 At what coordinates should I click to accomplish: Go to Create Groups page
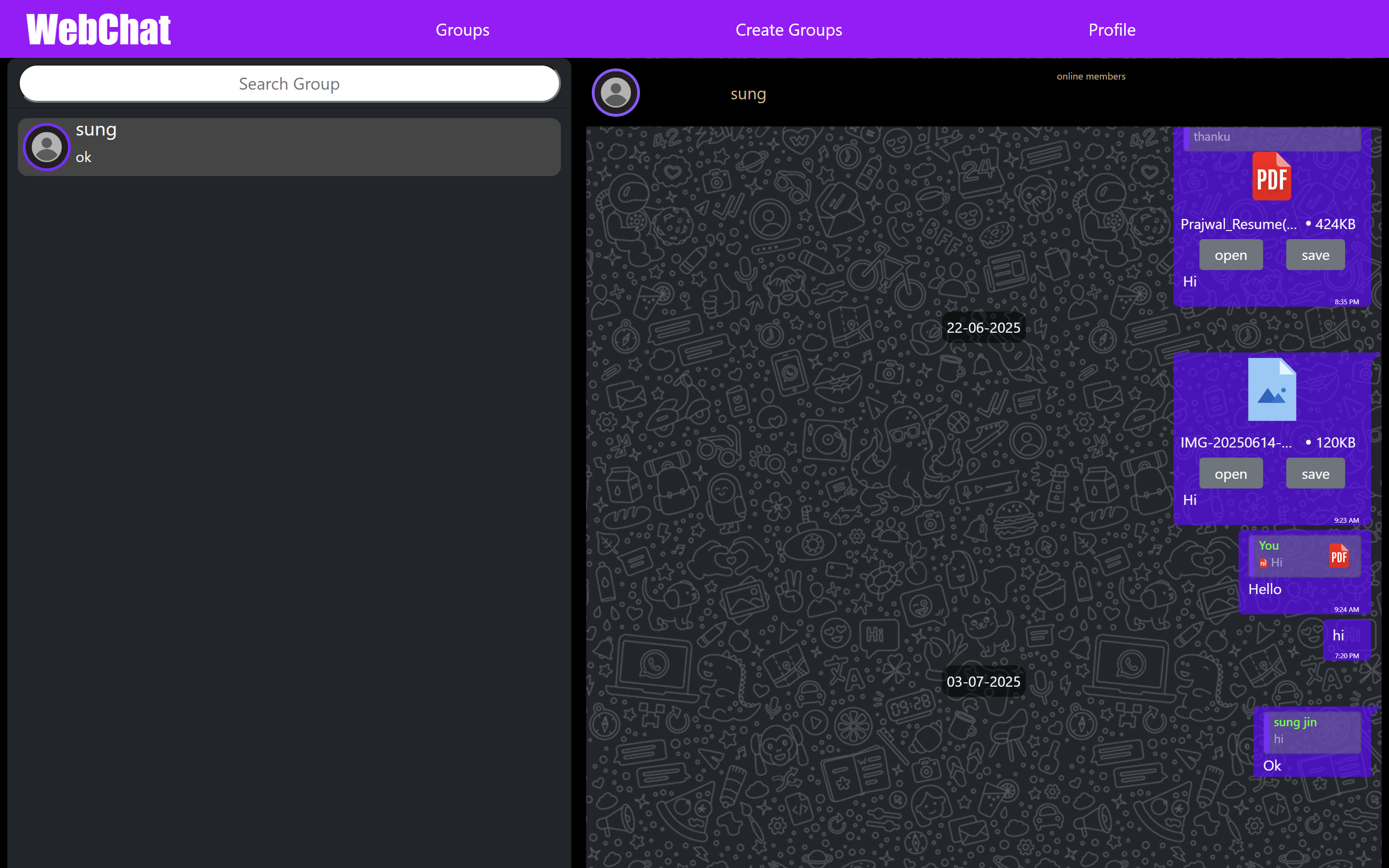click(788, 29)
